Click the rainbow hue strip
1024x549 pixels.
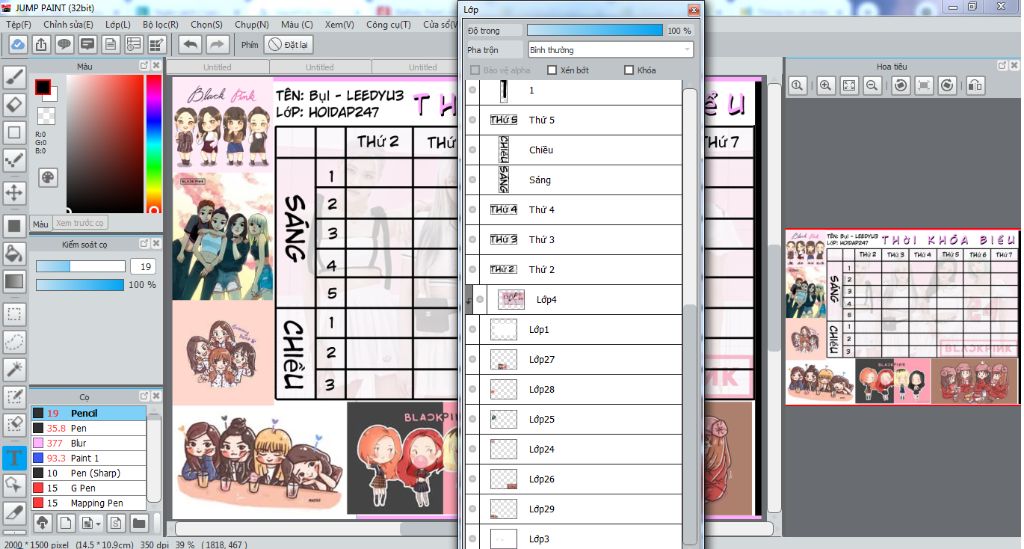153,144
